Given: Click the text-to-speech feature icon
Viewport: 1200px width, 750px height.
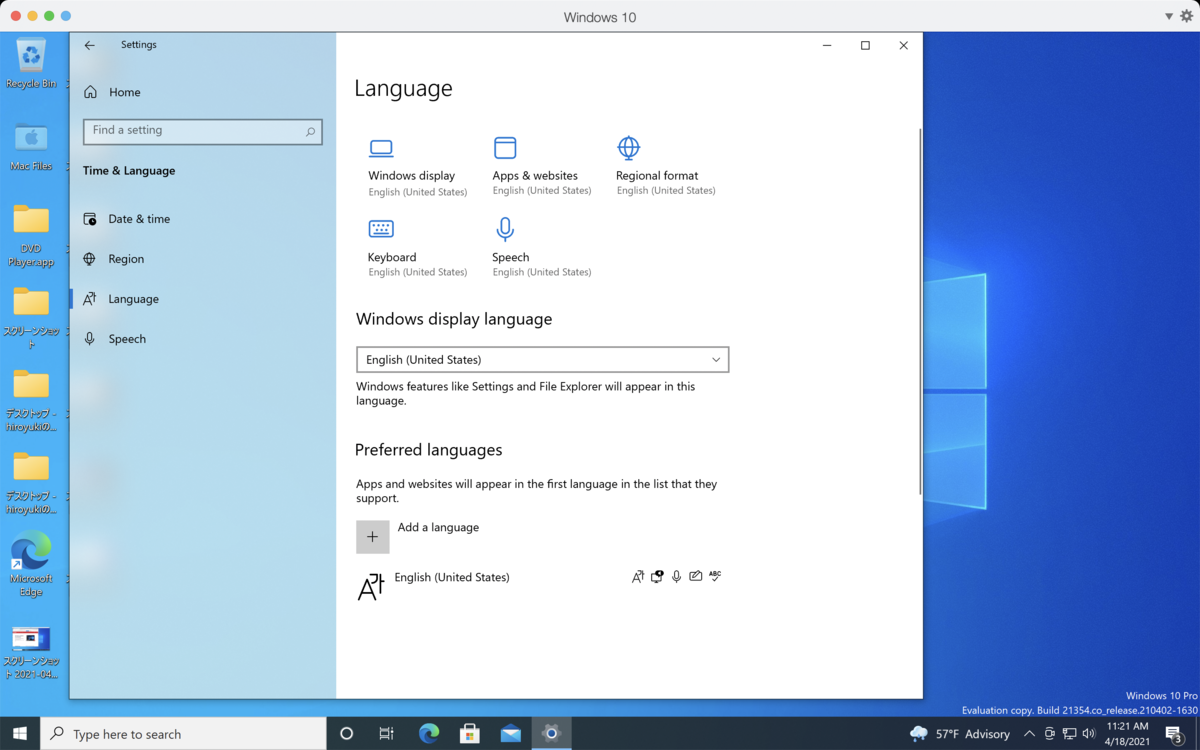Looking at the screenshot, I should tap(657, 577).
